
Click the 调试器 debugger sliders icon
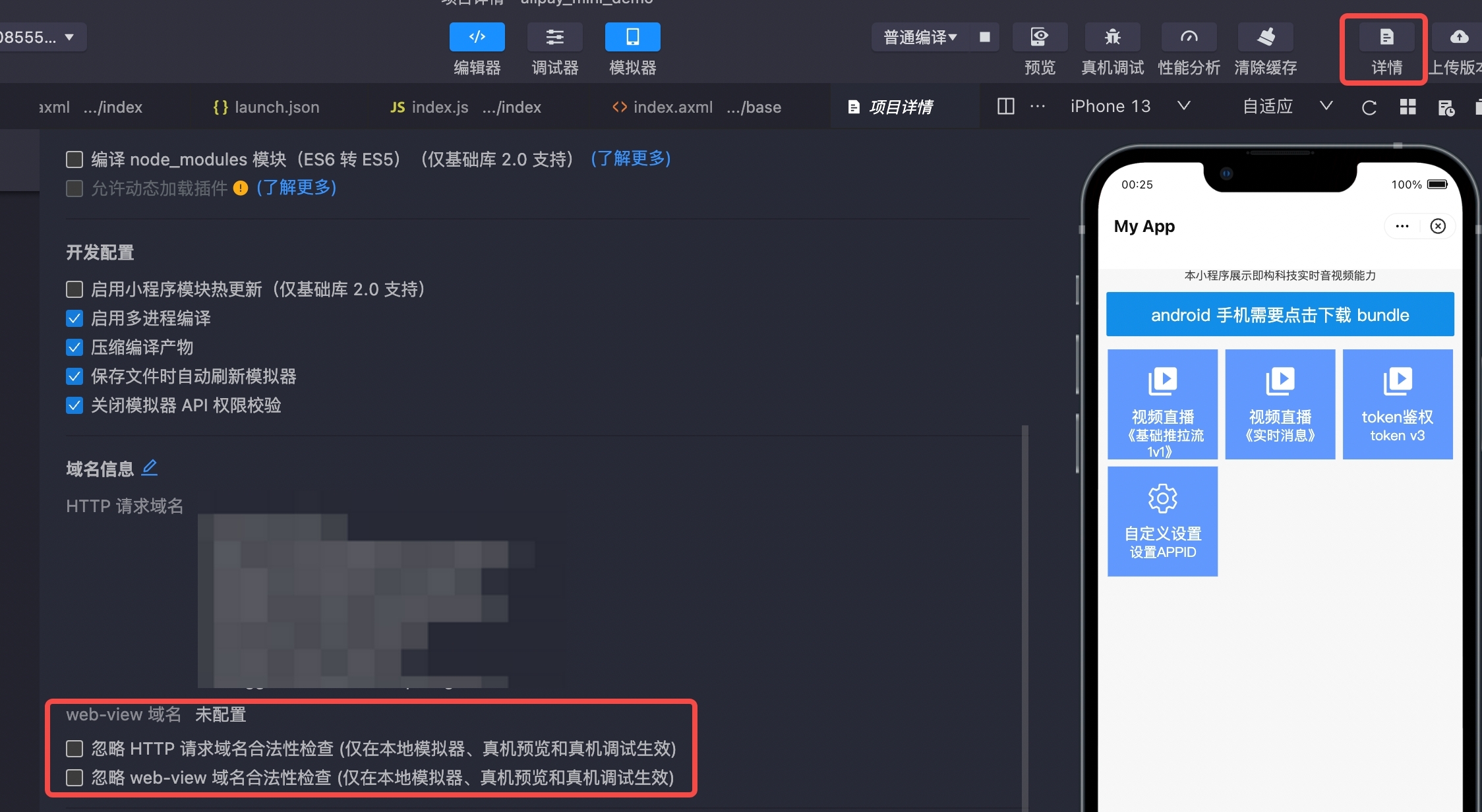[554, 37]
